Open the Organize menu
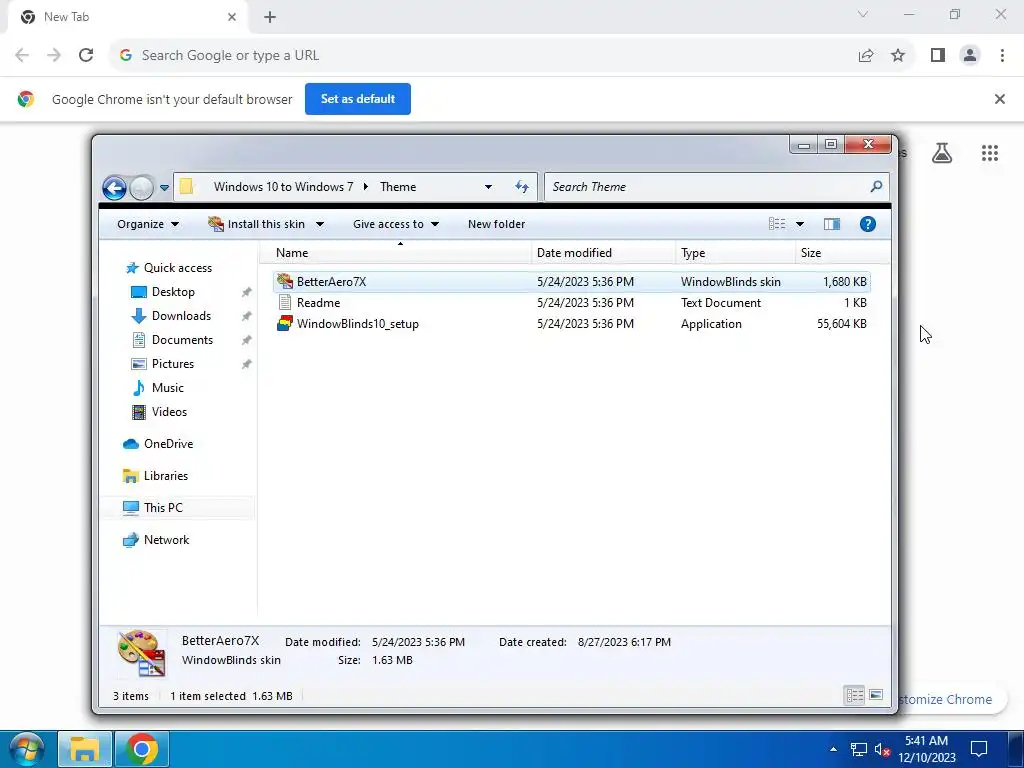The height and width of the screenshot is (768, 1024). click(148, 224)
